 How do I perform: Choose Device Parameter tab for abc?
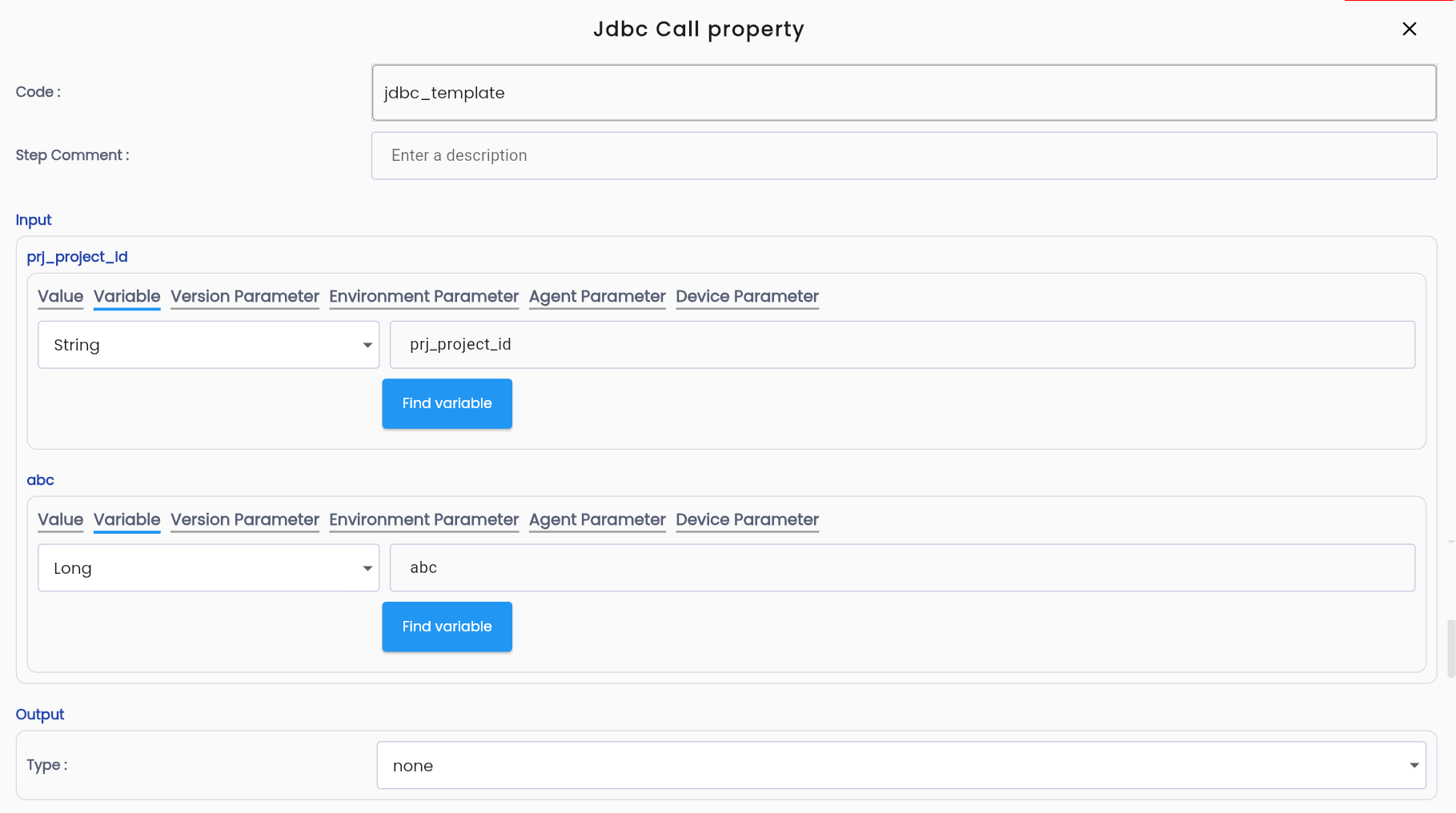(x=748, y=520)
